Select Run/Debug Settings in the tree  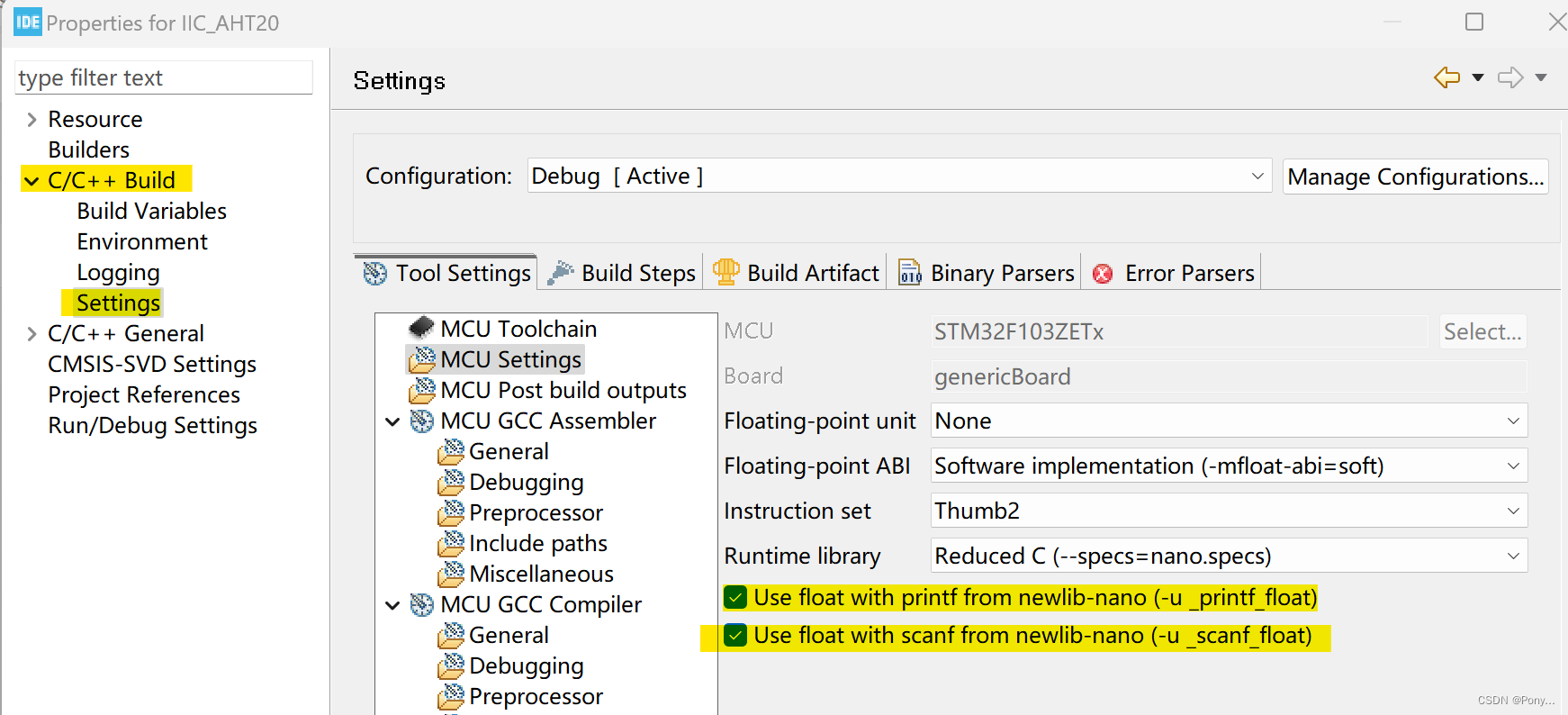[153, 425]
